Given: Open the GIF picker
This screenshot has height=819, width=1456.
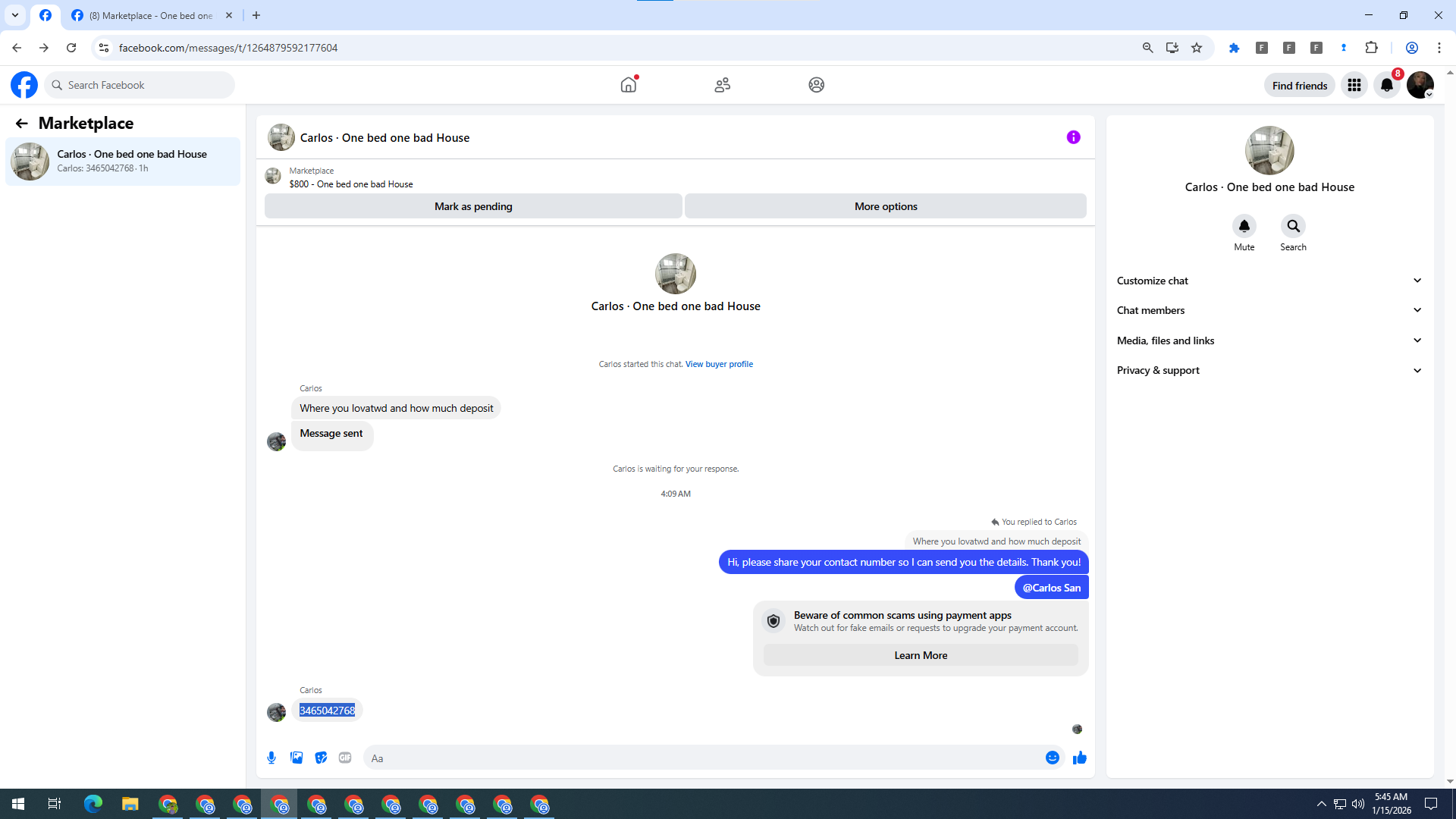Looking at the screenshot, I should [x=345, y=758].
